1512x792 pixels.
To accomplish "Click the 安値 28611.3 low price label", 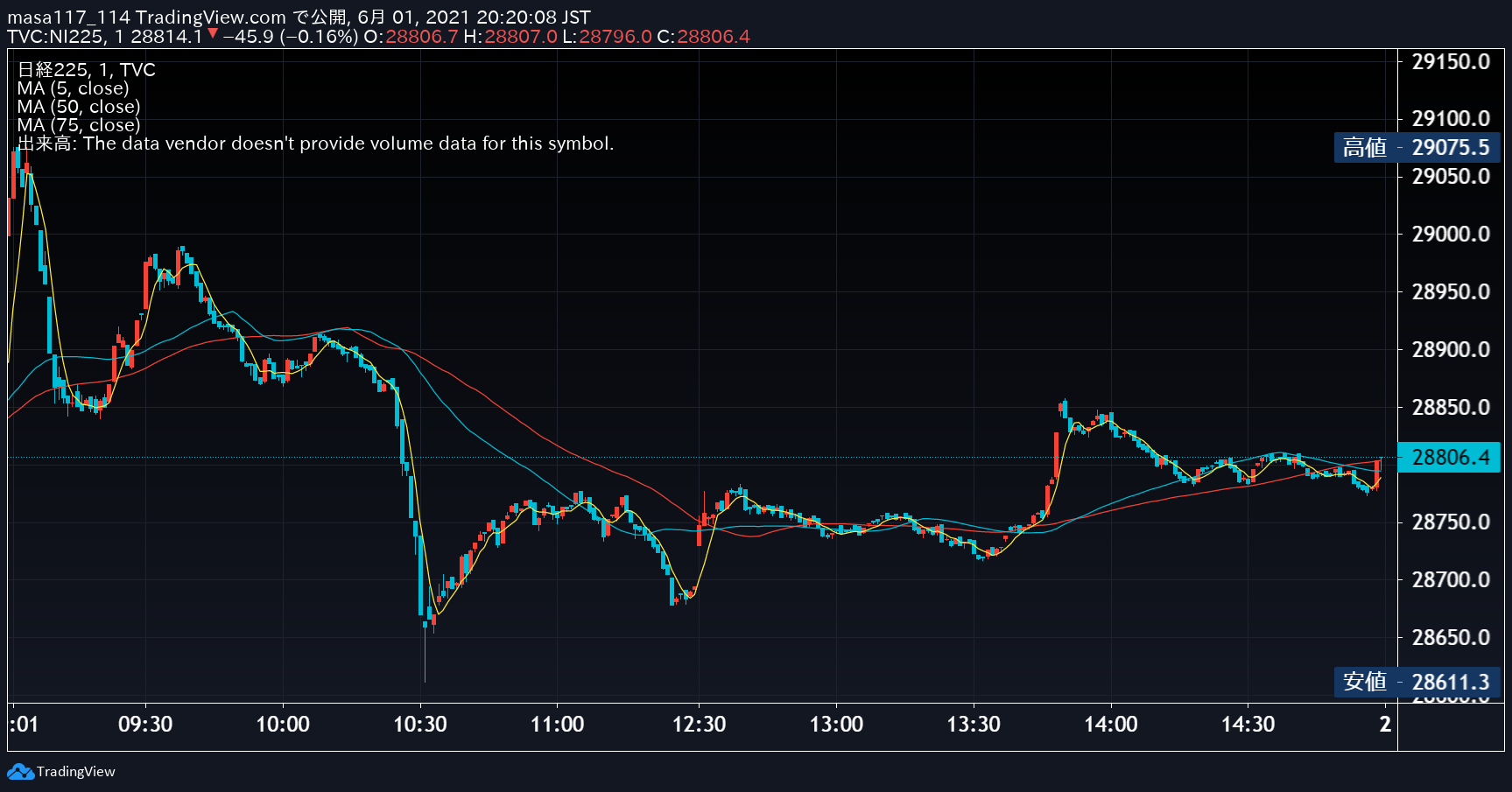I will pos(1417,682).
